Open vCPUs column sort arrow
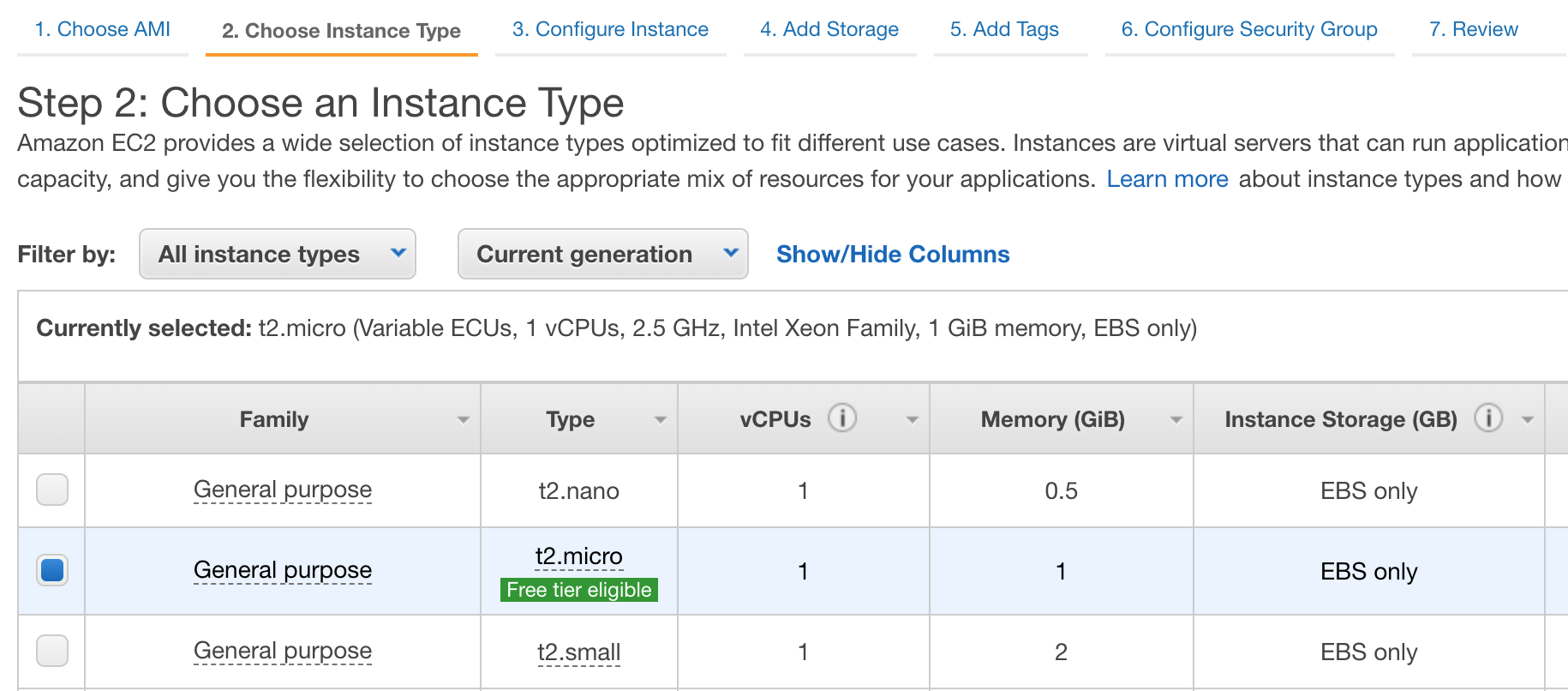 tap(913, 420)
